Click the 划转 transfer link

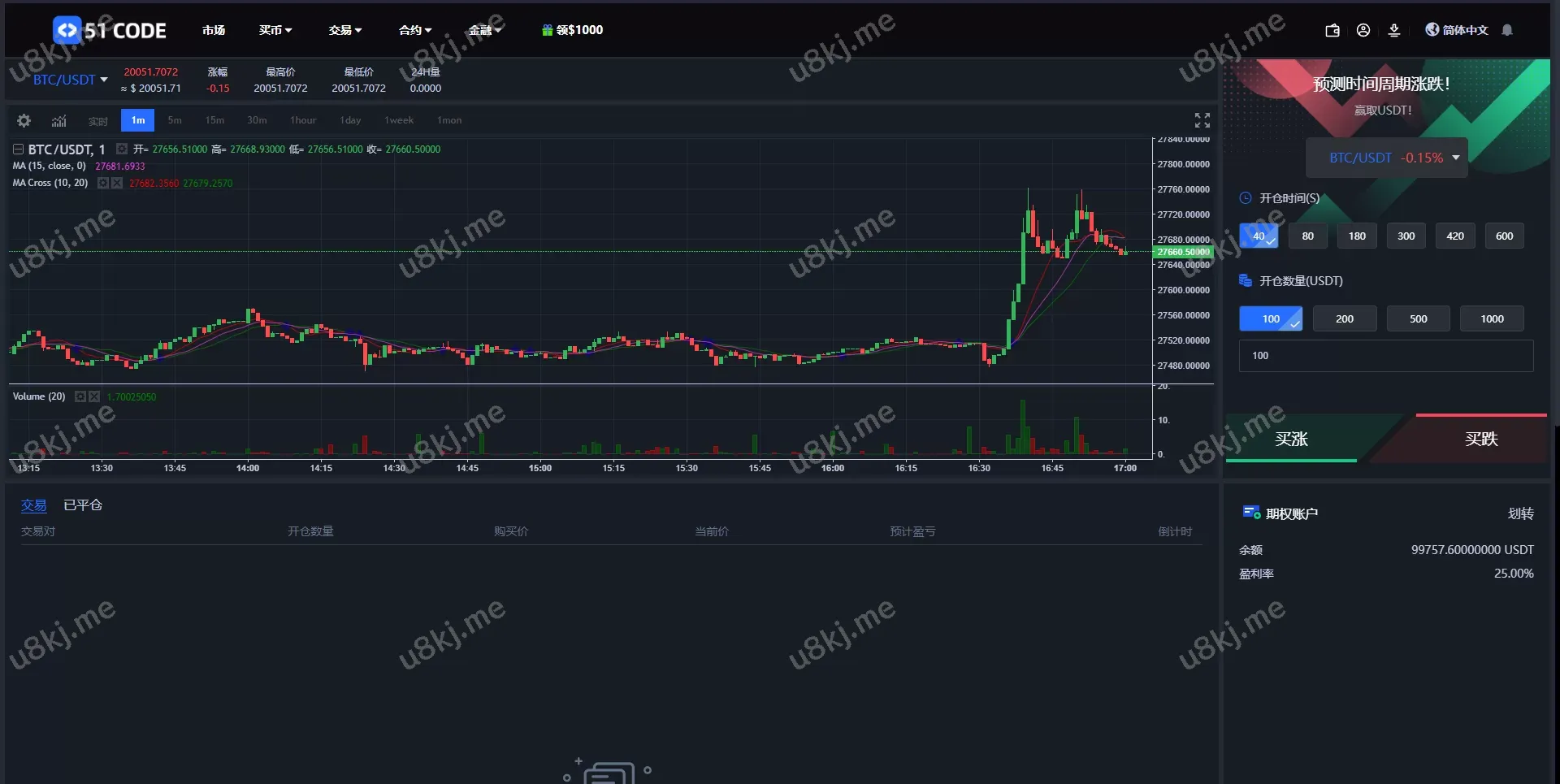click(1520, 513)
